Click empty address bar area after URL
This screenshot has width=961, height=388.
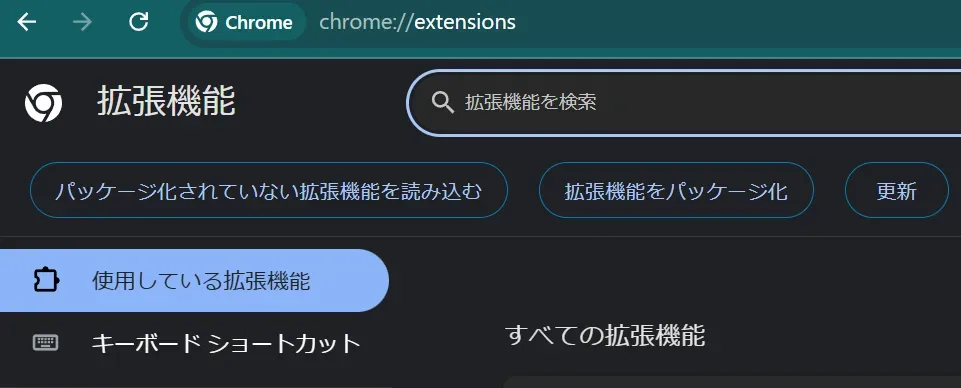point(735,23)
